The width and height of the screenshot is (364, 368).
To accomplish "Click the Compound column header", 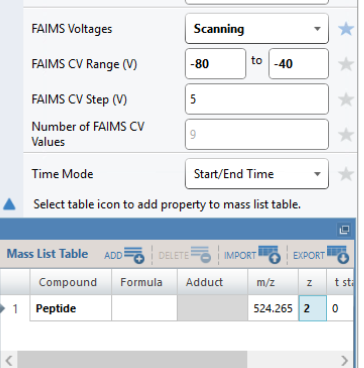I will point(71,282).
